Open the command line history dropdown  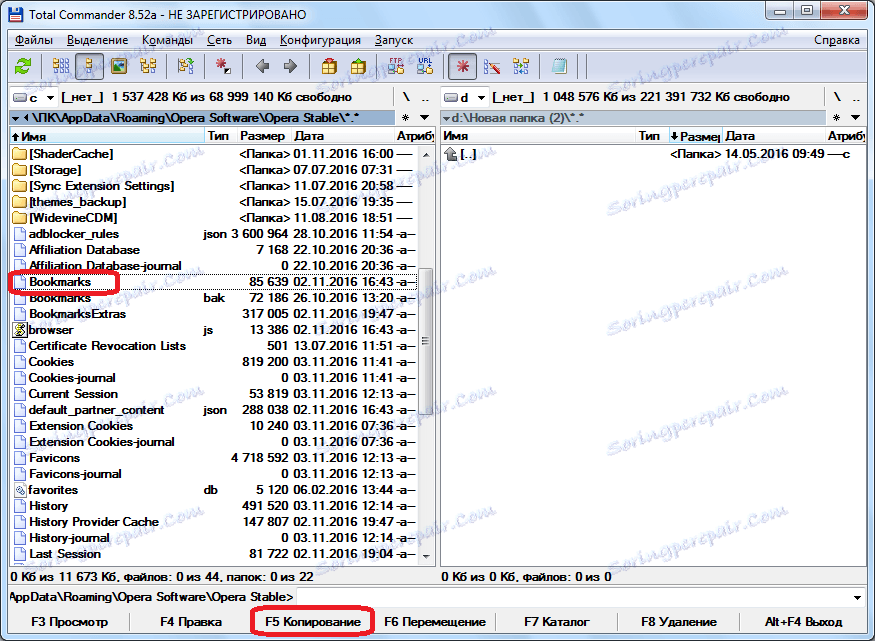click(x=857, y=597)
